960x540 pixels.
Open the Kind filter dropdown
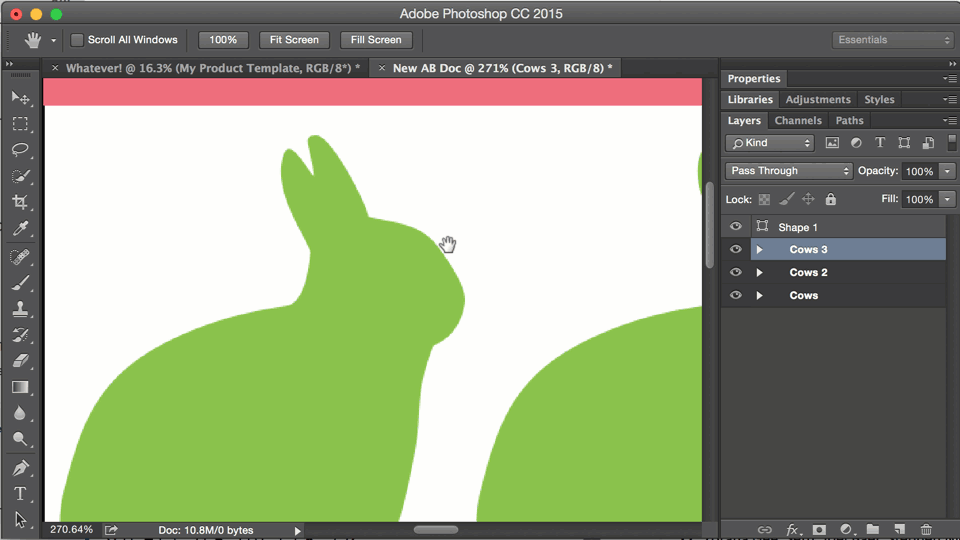point(770,143)
